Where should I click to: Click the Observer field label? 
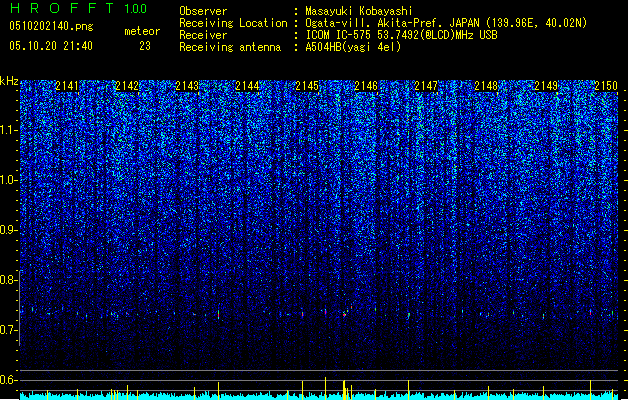pos(203,11)
